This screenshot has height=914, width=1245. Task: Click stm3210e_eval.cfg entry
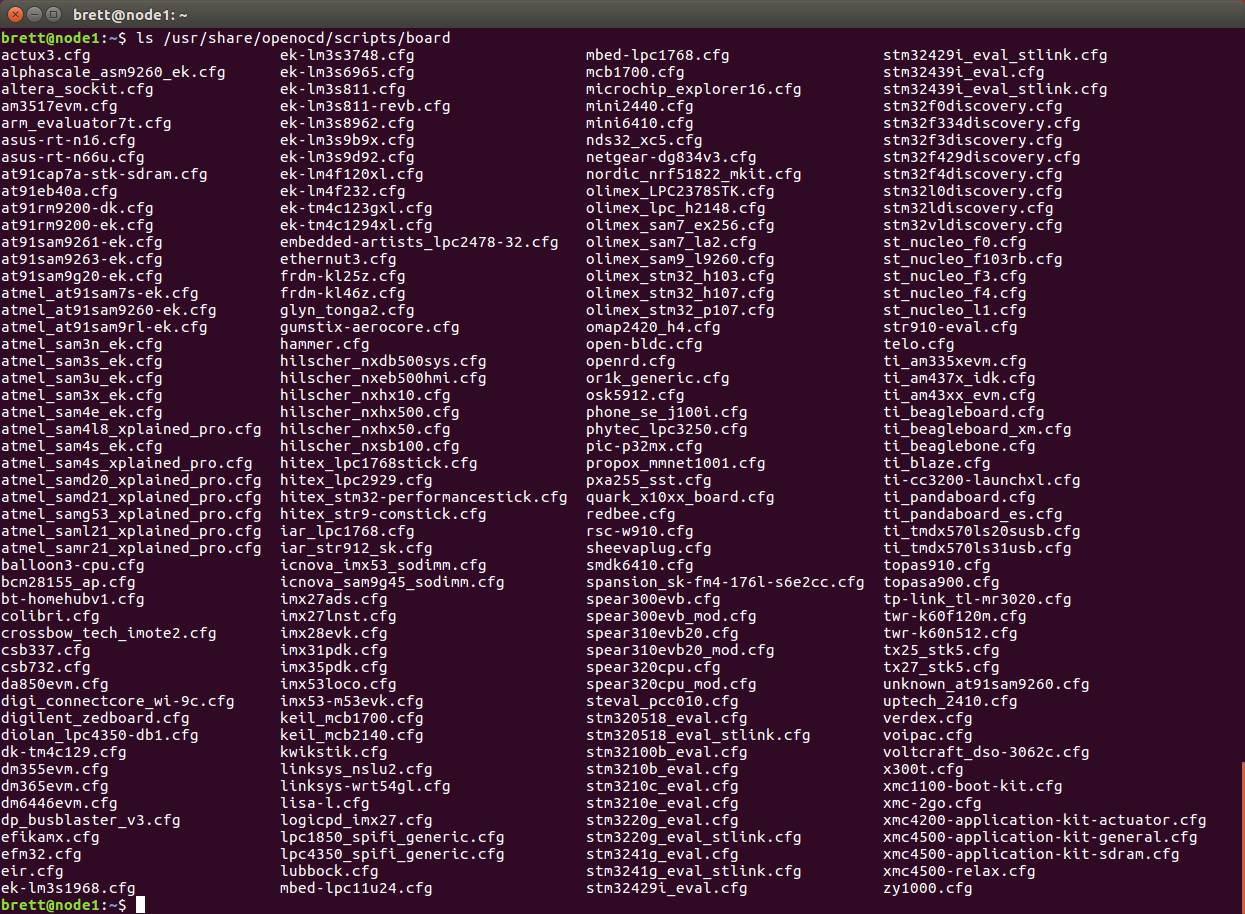point(662,803)
